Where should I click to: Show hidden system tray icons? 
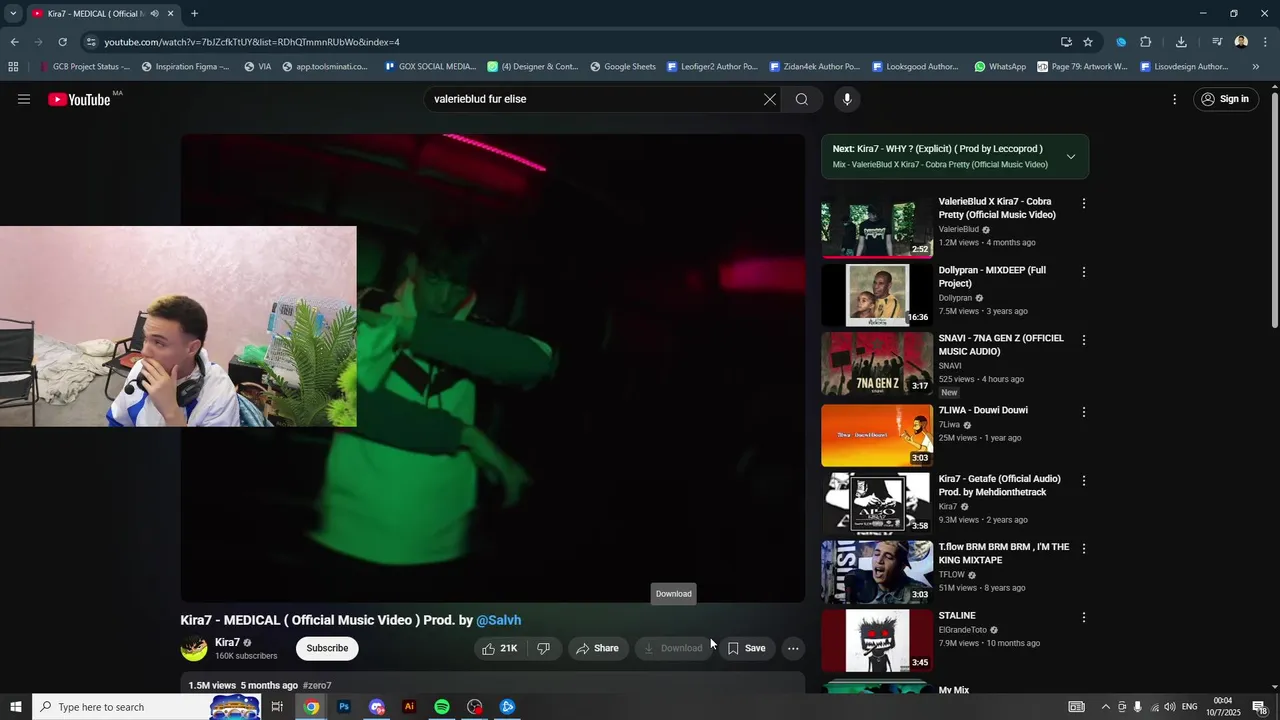[x=1105, y=707]
